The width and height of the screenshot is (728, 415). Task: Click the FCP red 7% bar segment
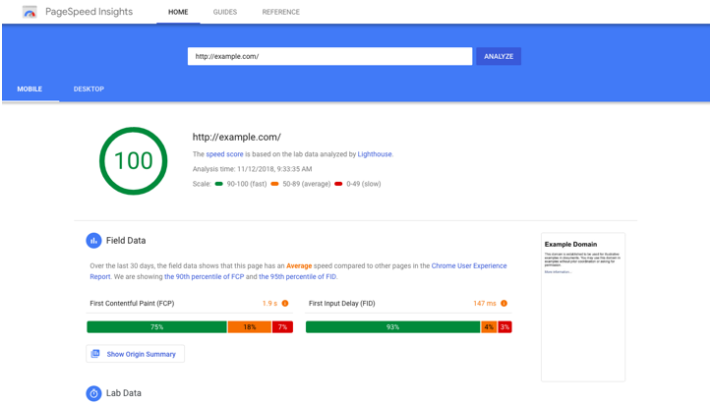pos(282,327)
